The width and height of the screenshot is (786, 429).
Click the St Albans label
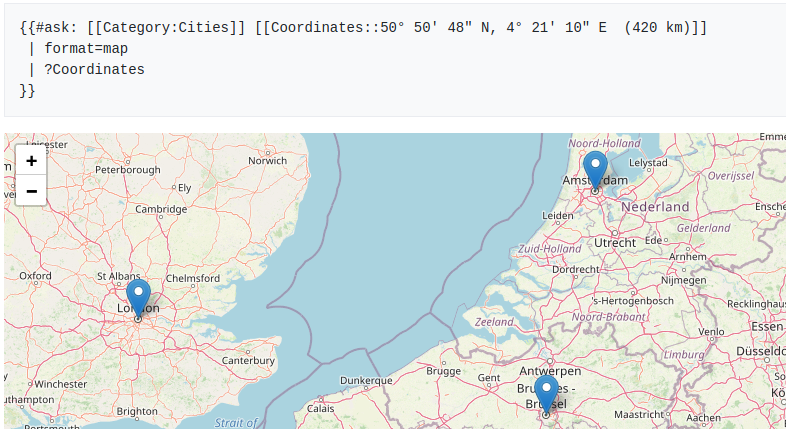point(119,276)
